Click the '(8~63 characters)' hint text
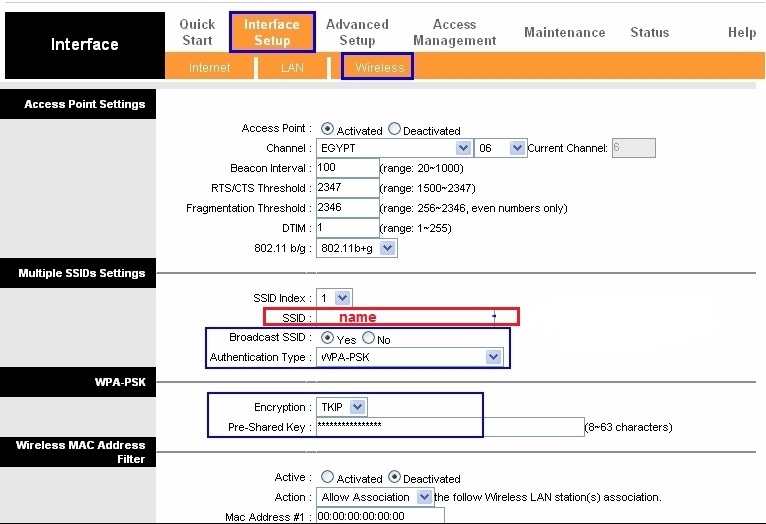 (628, 427)
